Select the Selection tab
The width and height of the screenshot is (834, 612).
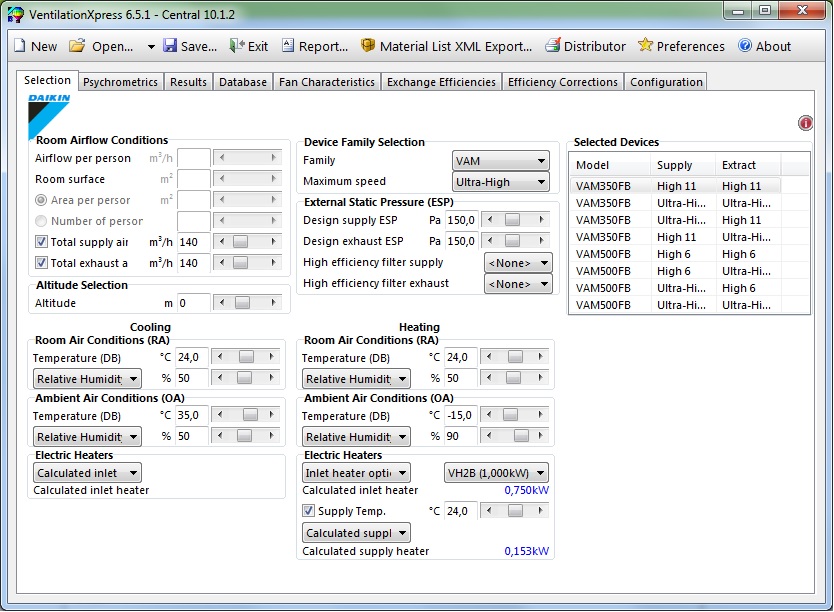(47, 80)
